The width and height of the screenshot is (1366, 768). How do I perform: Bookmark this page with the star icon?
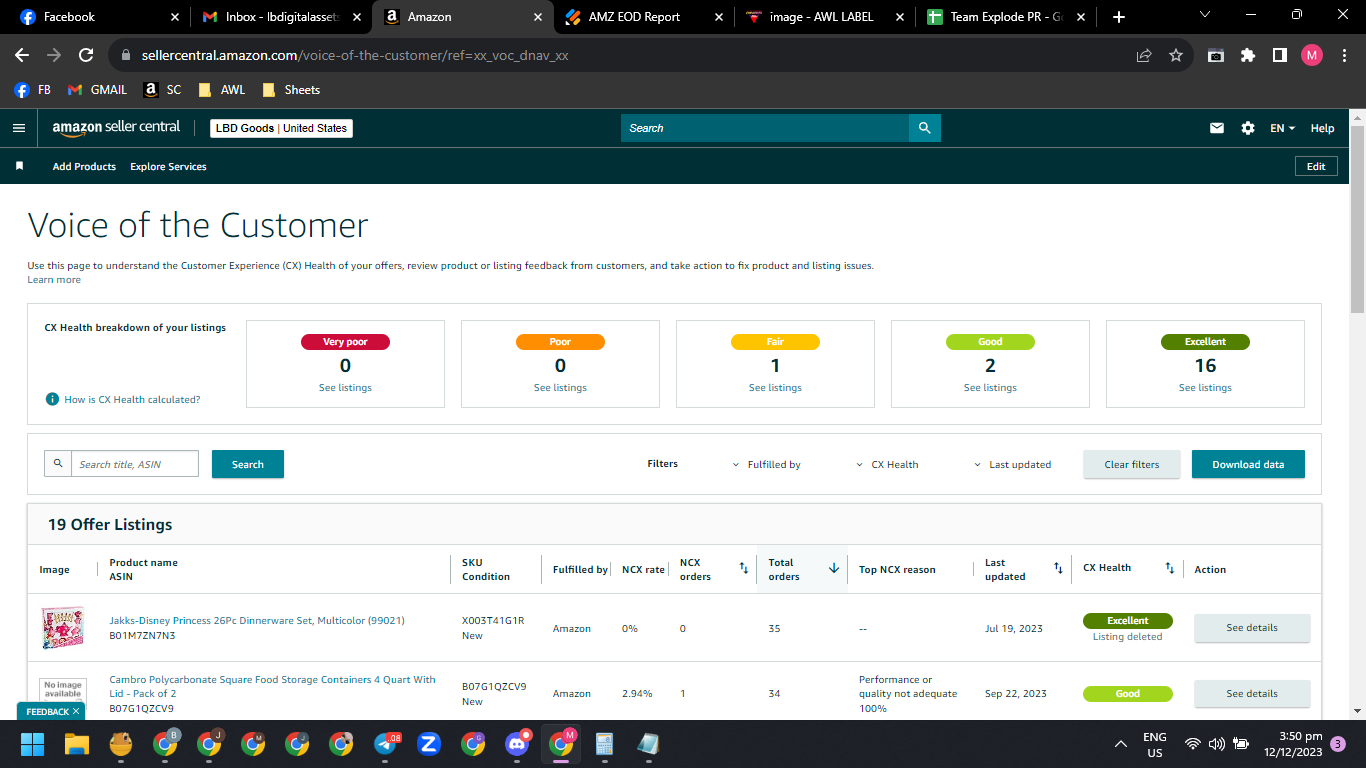tap(1176, 55)
